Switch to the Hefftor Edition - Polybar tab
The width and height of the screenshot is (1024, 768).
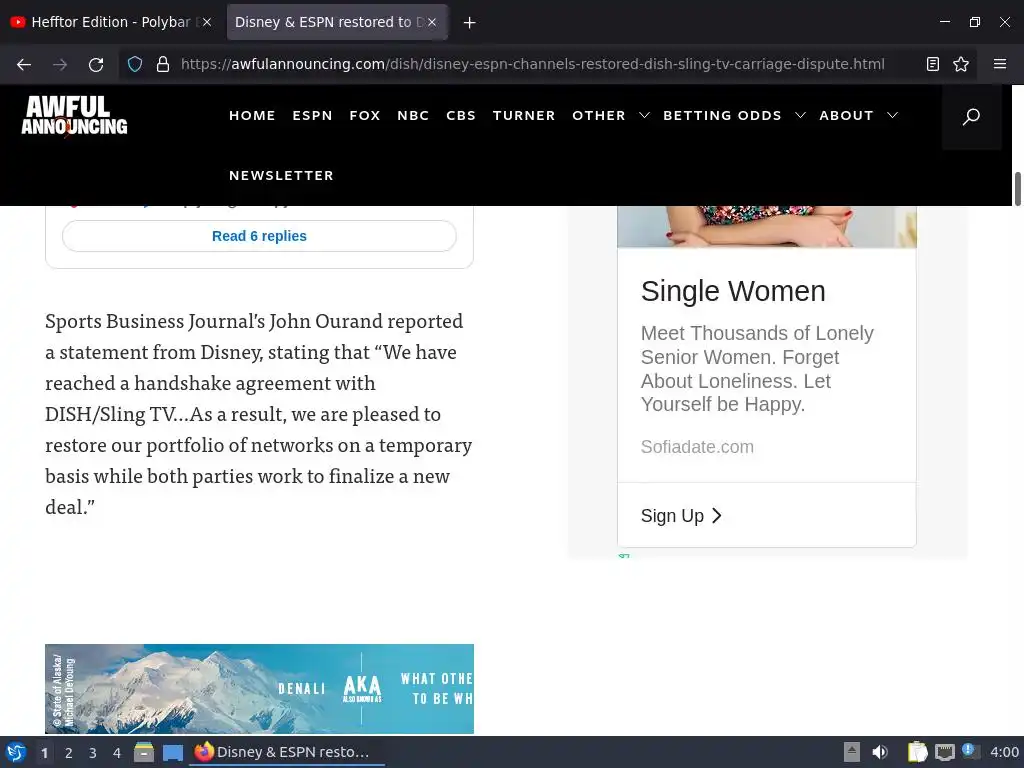coord(110,22)
